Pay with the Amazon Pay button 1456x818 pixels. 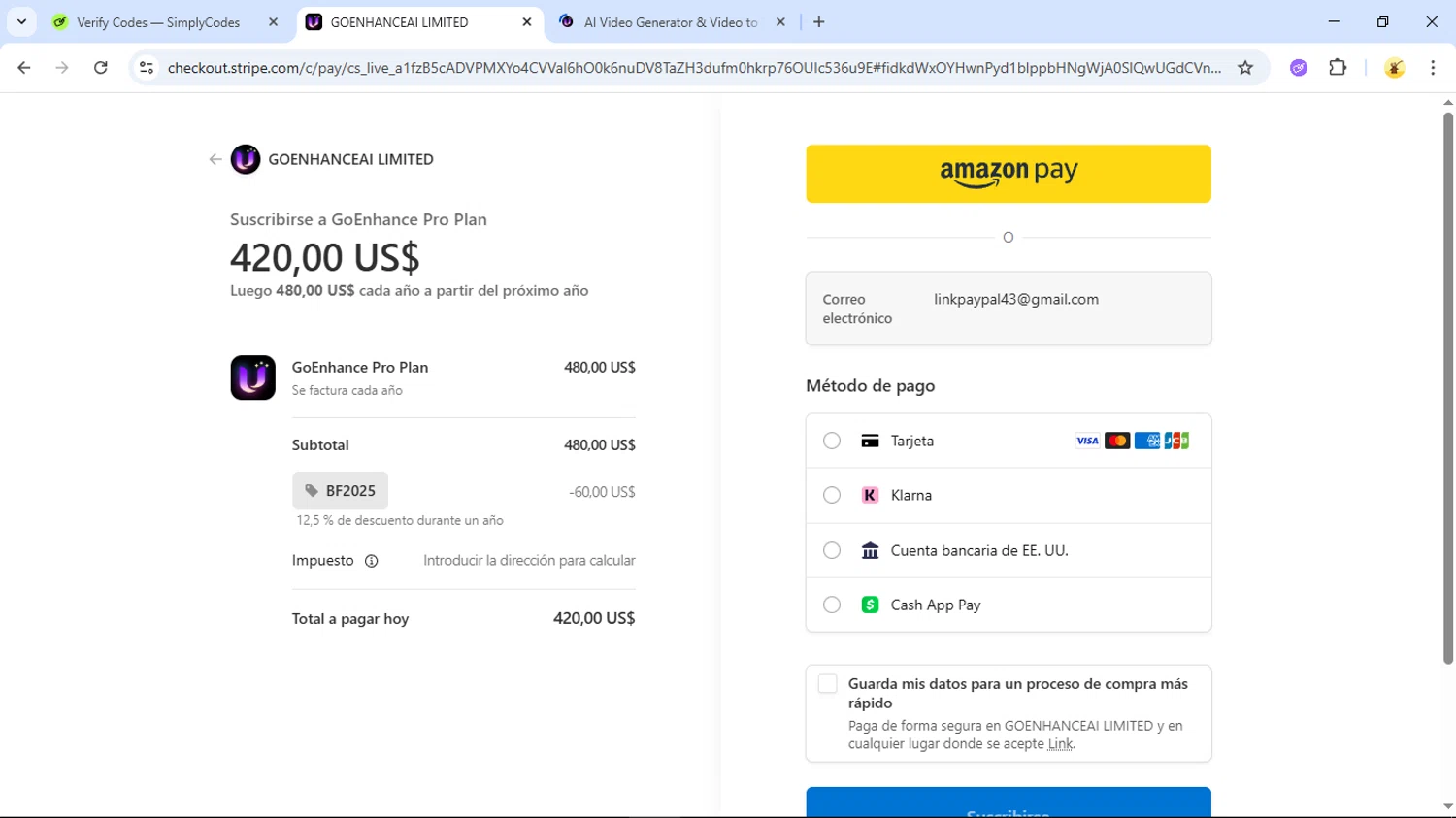click(1009, 174)
